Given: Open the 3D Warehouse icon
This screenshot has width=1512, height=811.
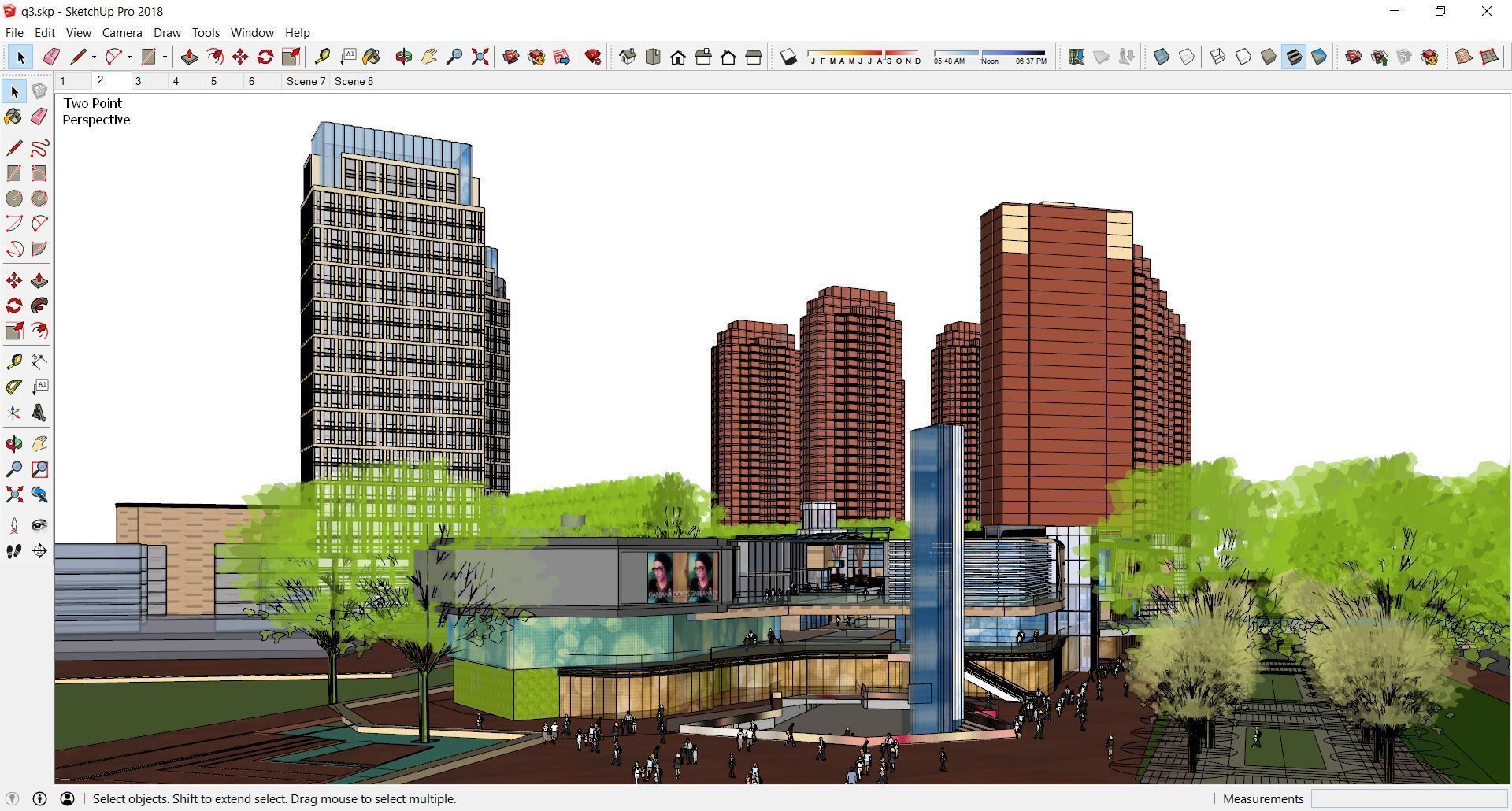Looking at the screenshot, I should 511,57.
